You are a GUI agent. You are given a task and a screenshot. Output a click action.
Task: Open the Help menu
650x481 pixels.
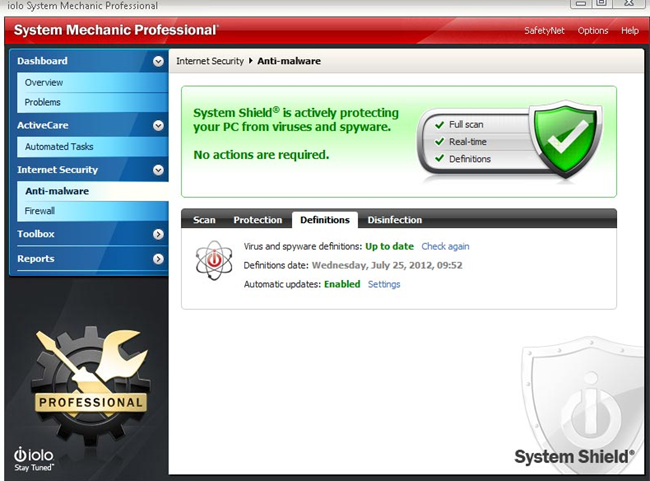[x=630, y=31]
